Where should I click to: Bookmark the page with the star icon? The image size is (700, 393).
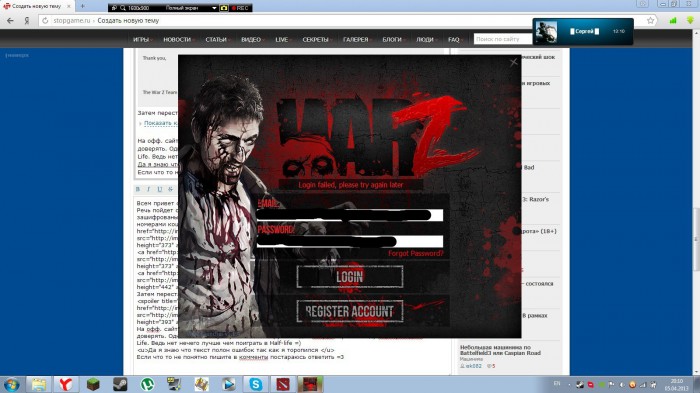pos(650,21)
